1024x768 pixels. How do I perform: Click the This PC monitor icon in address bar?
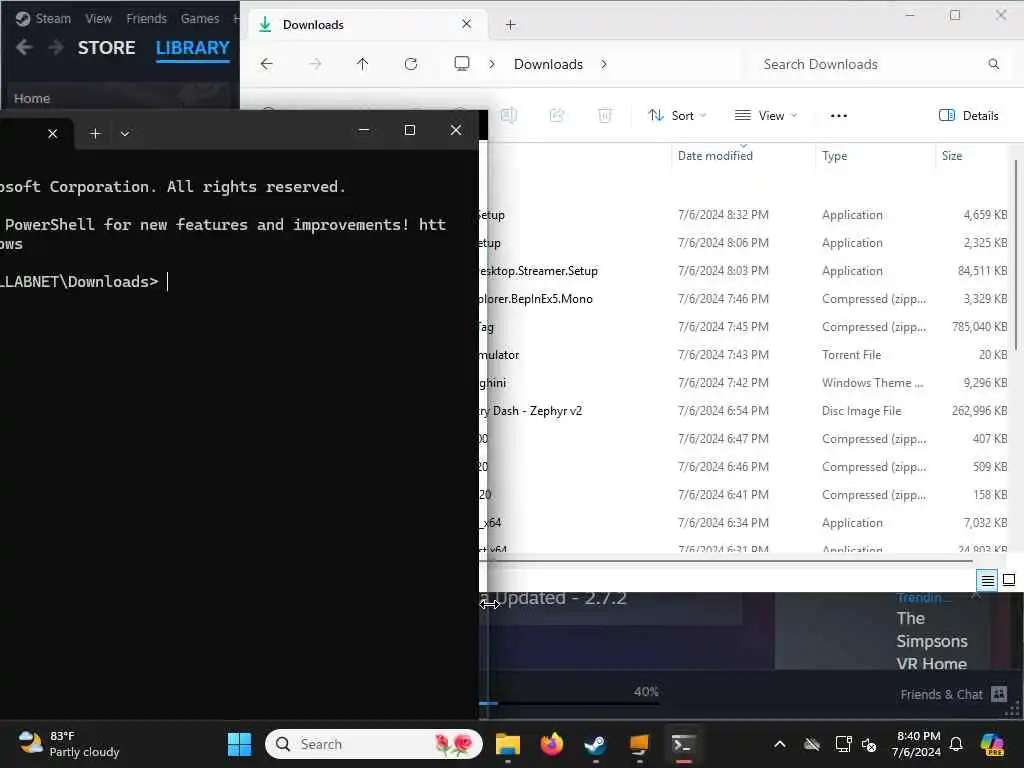coord(462,63)
